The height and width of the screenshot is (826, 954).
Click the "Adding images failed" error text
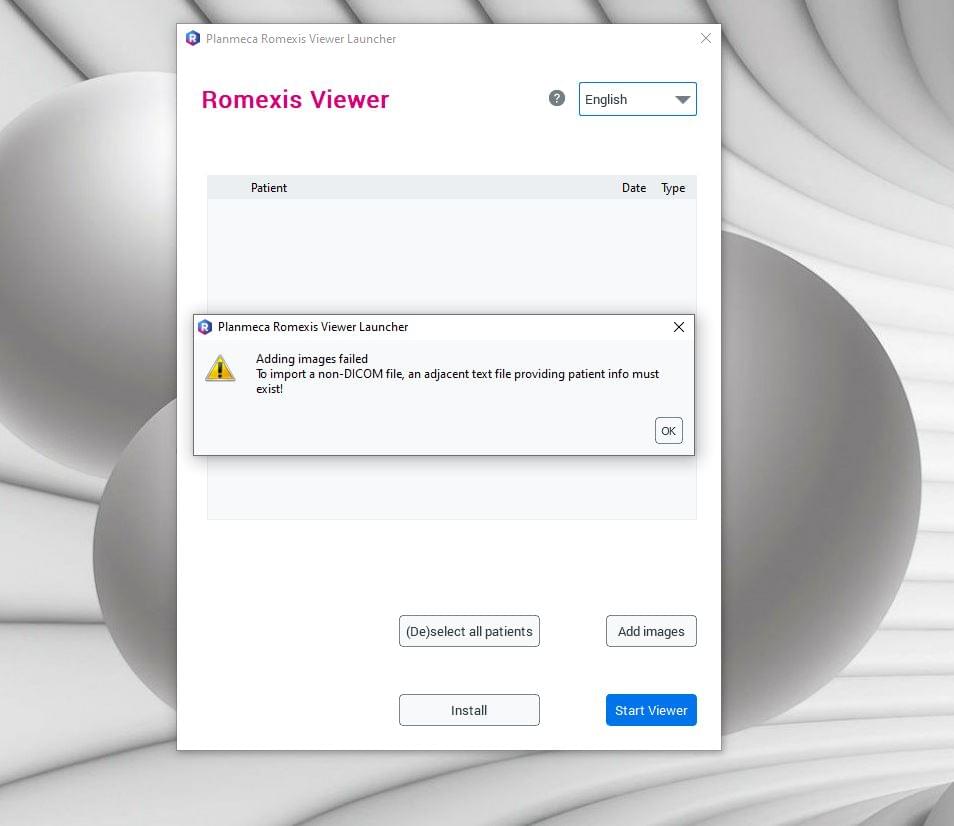pyautogui.click(x=312, y=359)
